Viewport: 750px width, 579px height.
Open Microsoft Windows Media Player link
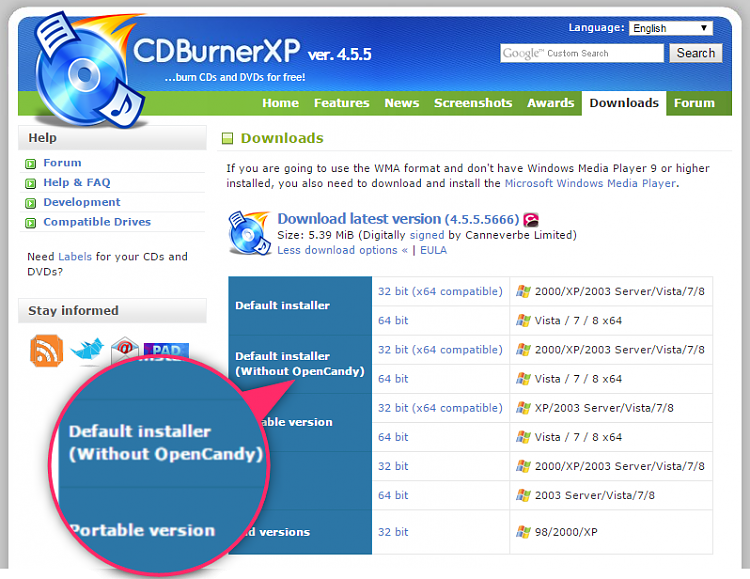[x=590, y=183]
